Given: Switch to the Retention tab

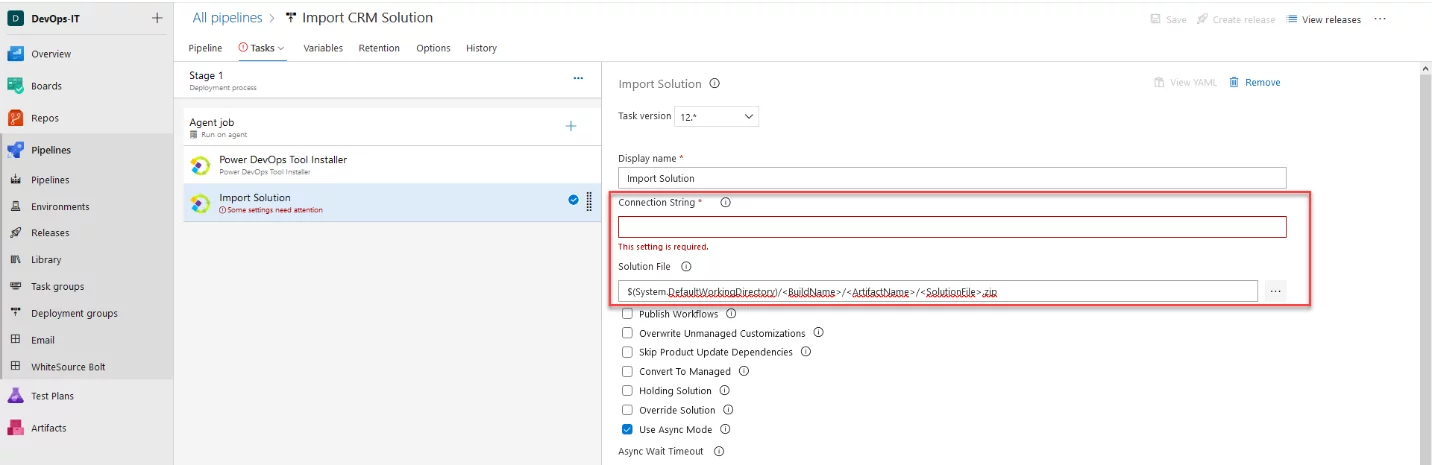Looking at the screenshot, I should point(379,48).
